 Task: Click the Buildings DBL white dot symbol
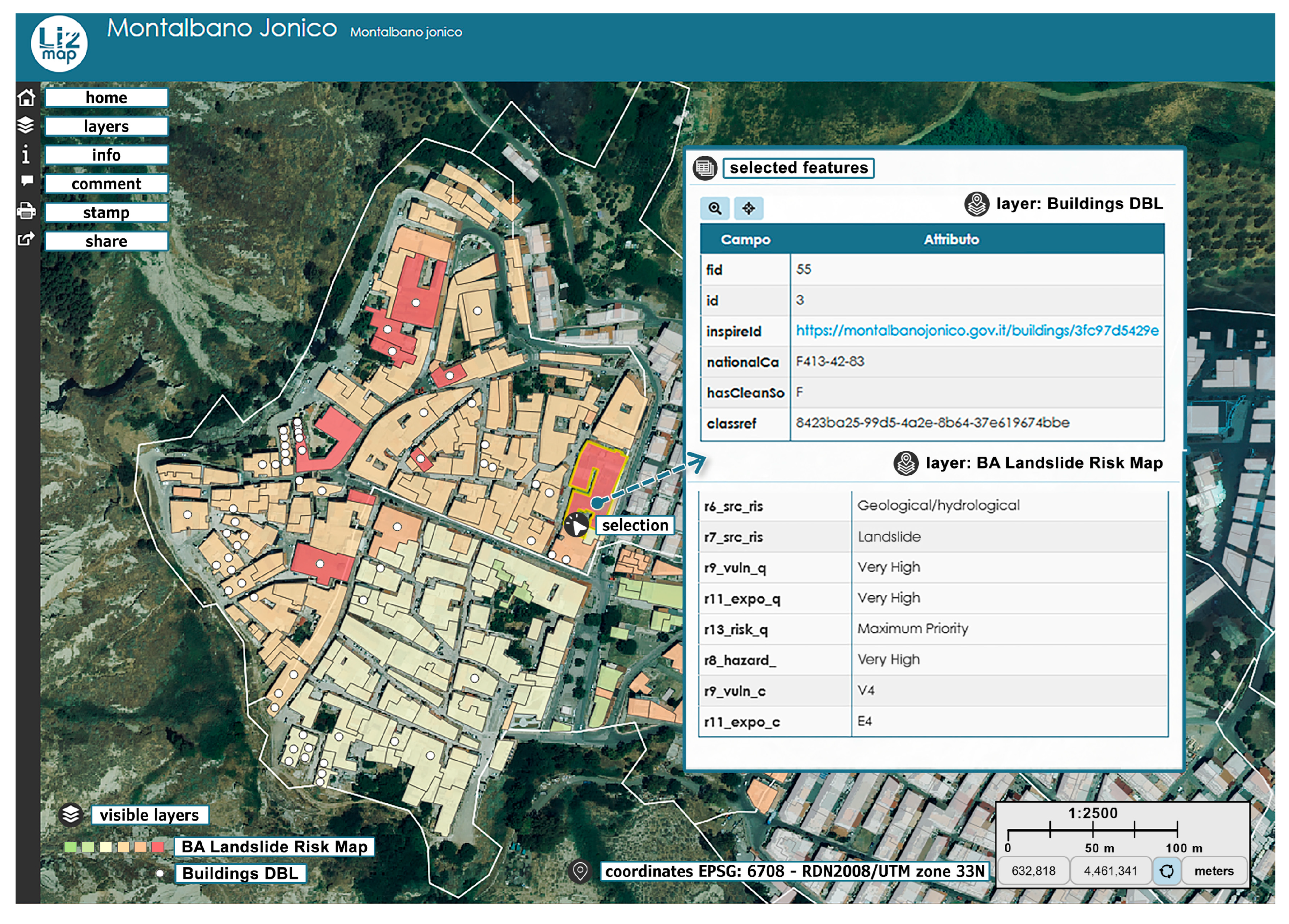(x=160, y=873)
